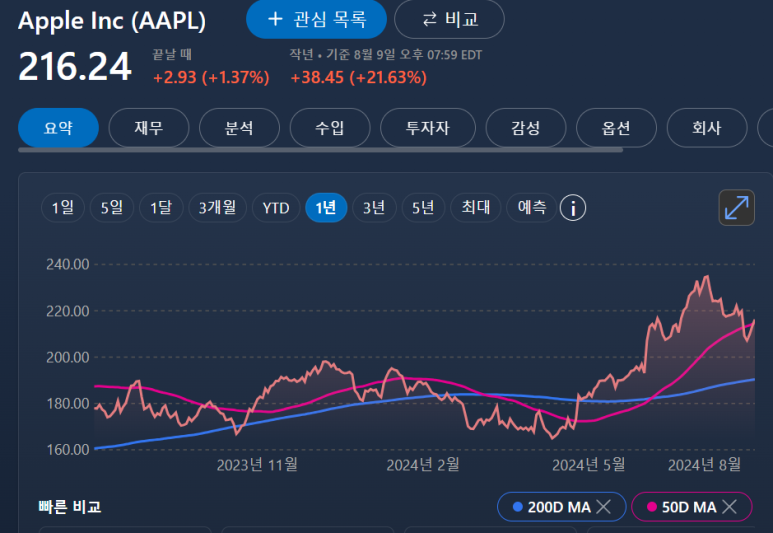Select the 1년 chart range
The height and width of the screenshot is (533, 773).
tap(326, 208)
